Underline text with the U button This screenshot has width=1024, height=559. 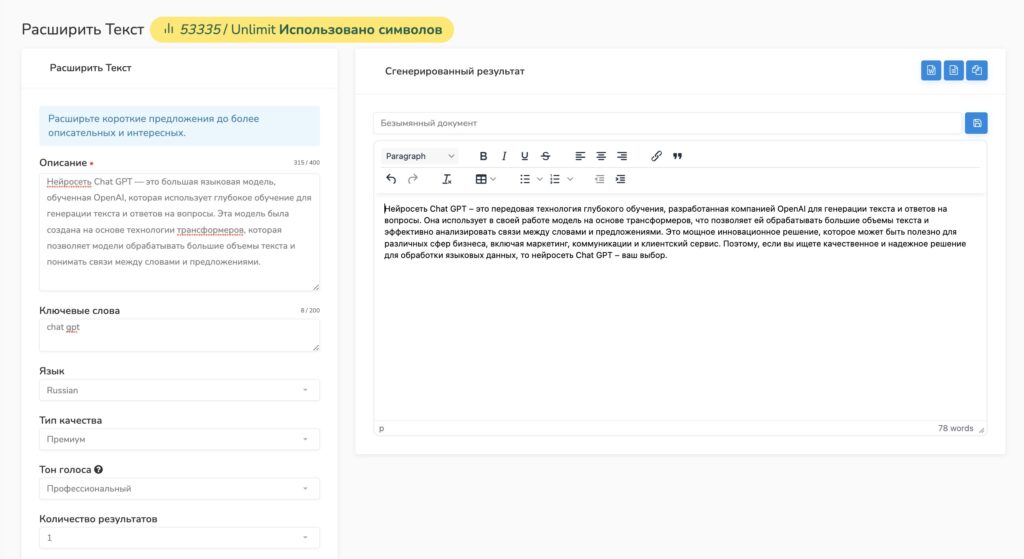524,156
